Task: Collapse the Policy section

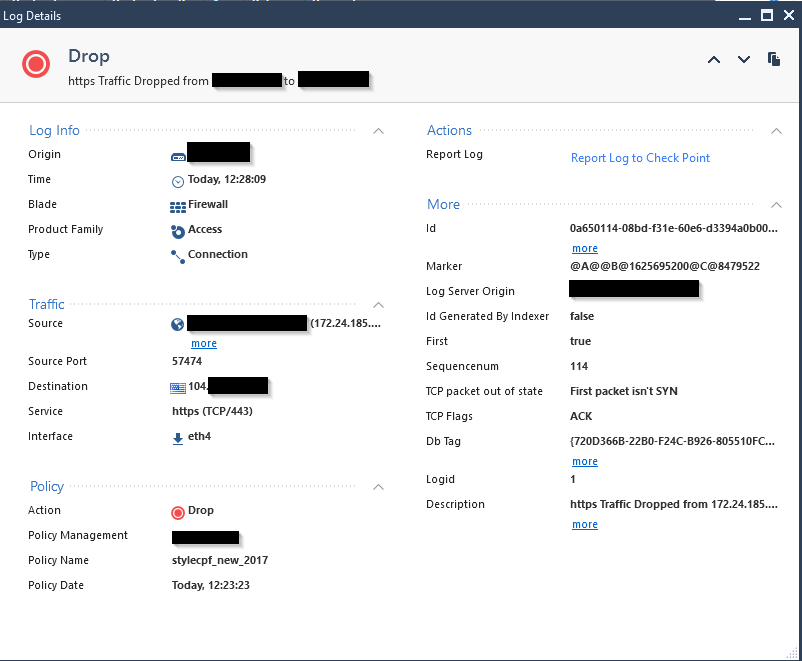Action: [378, 487]
